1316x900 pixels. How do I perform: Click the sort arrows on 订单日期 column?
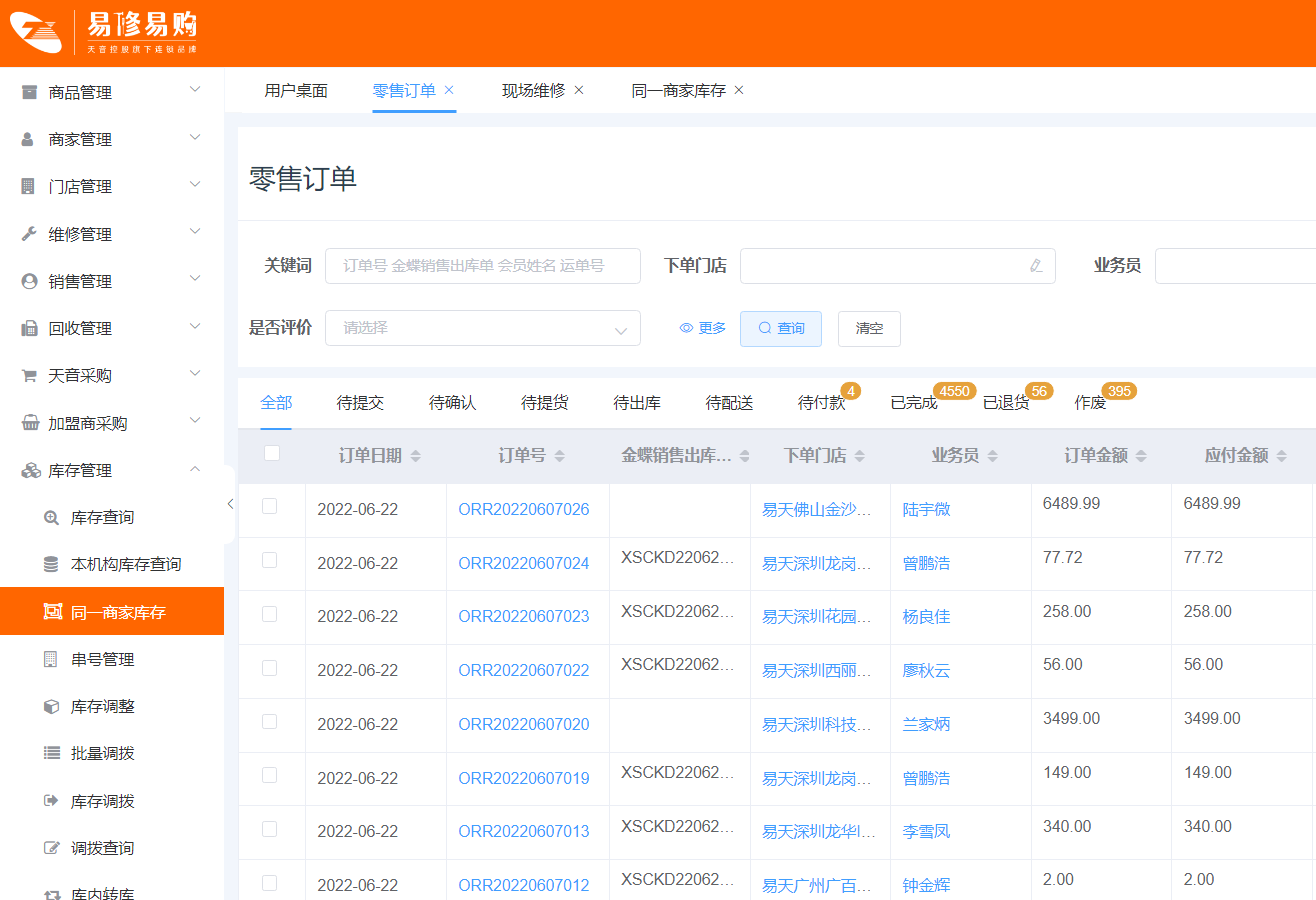416,456
